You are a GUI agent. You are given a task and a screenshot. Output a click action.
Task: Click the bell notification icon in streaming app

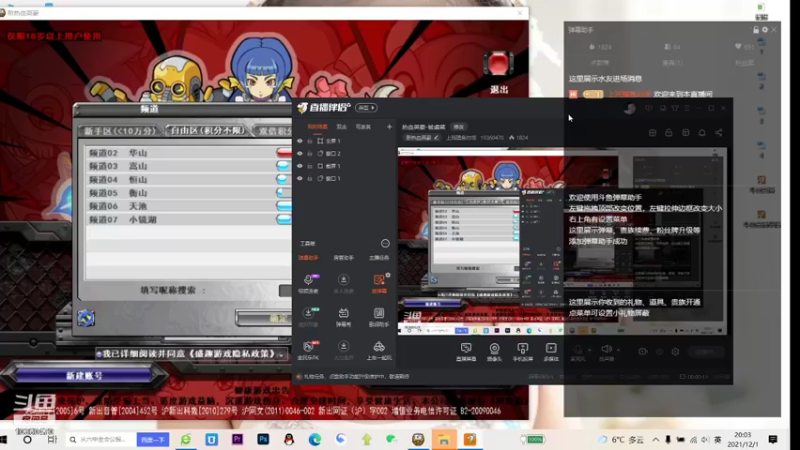(702, 133)
